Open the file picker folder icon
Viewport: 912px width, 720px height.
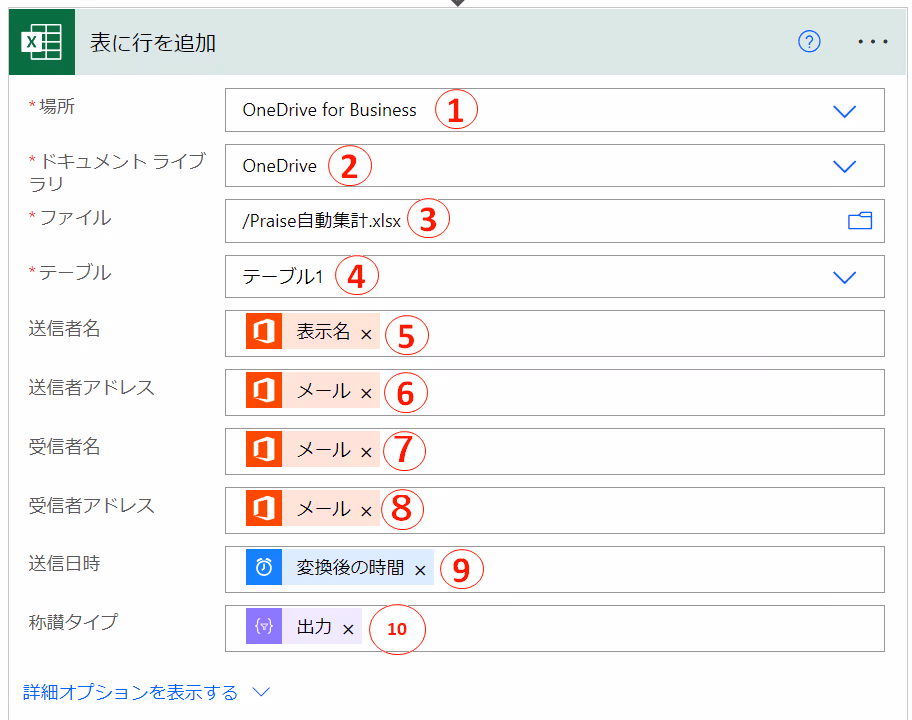(x=860, y=221)
